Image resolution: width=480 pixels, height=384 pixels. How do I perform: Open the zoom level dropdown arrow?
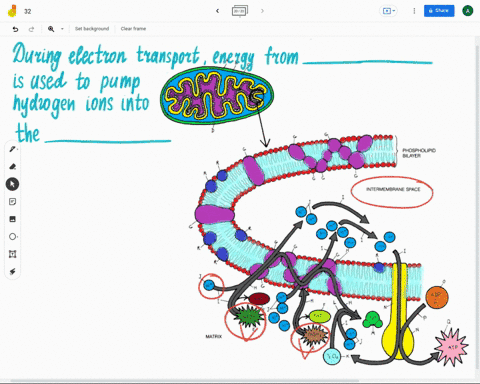pos(62,29)
